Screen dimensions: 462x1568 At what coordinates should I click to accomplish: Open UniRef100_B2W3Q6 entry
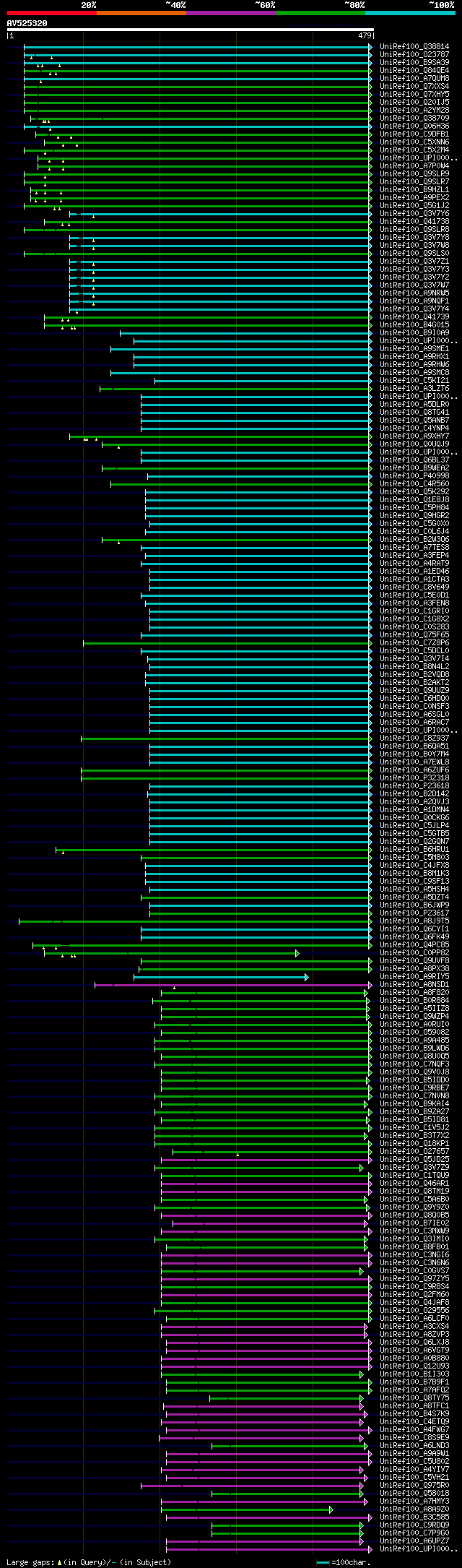pos(414,540)
